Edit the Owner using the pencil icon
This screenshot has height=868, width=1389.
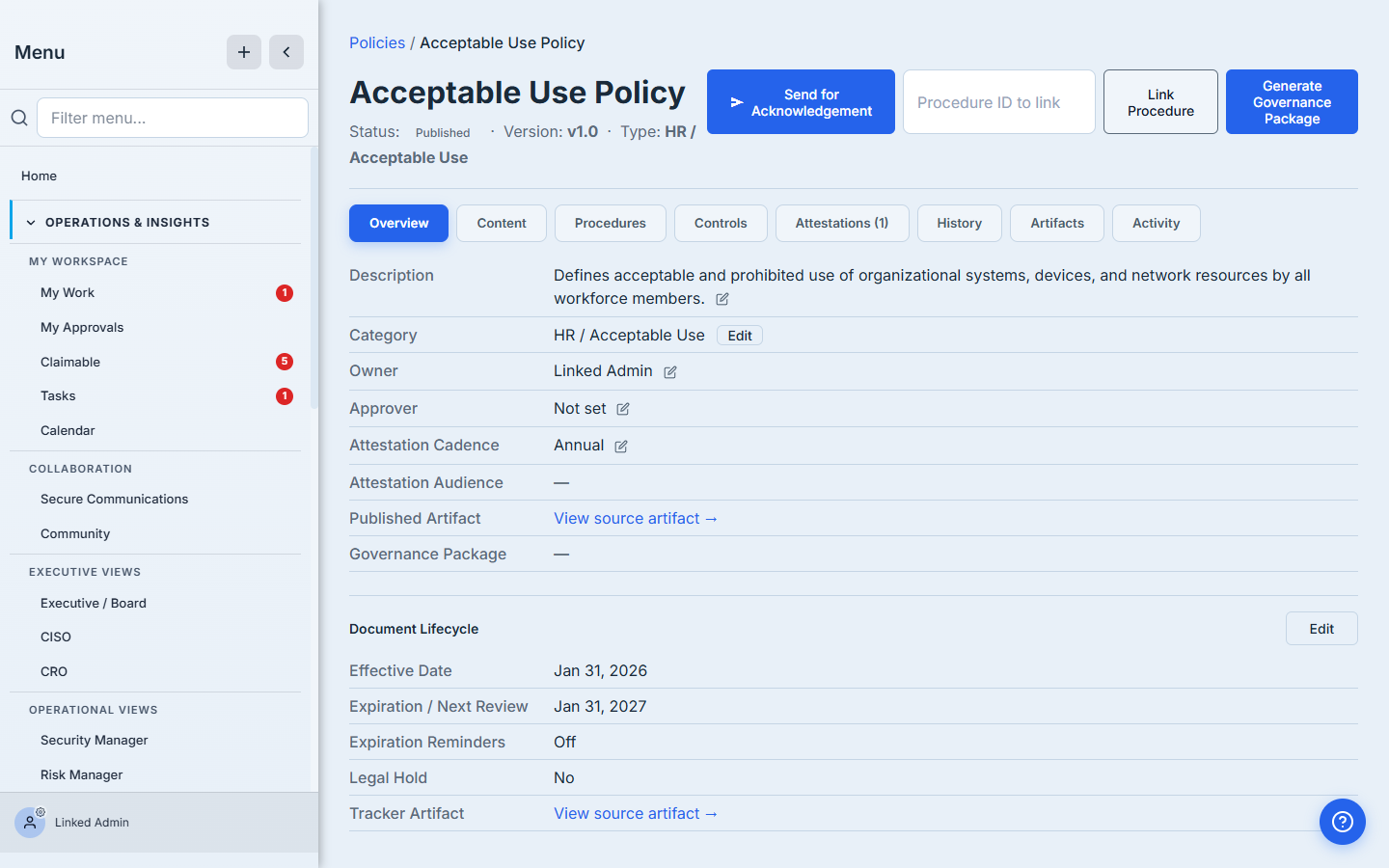click(x=670, y=372)
